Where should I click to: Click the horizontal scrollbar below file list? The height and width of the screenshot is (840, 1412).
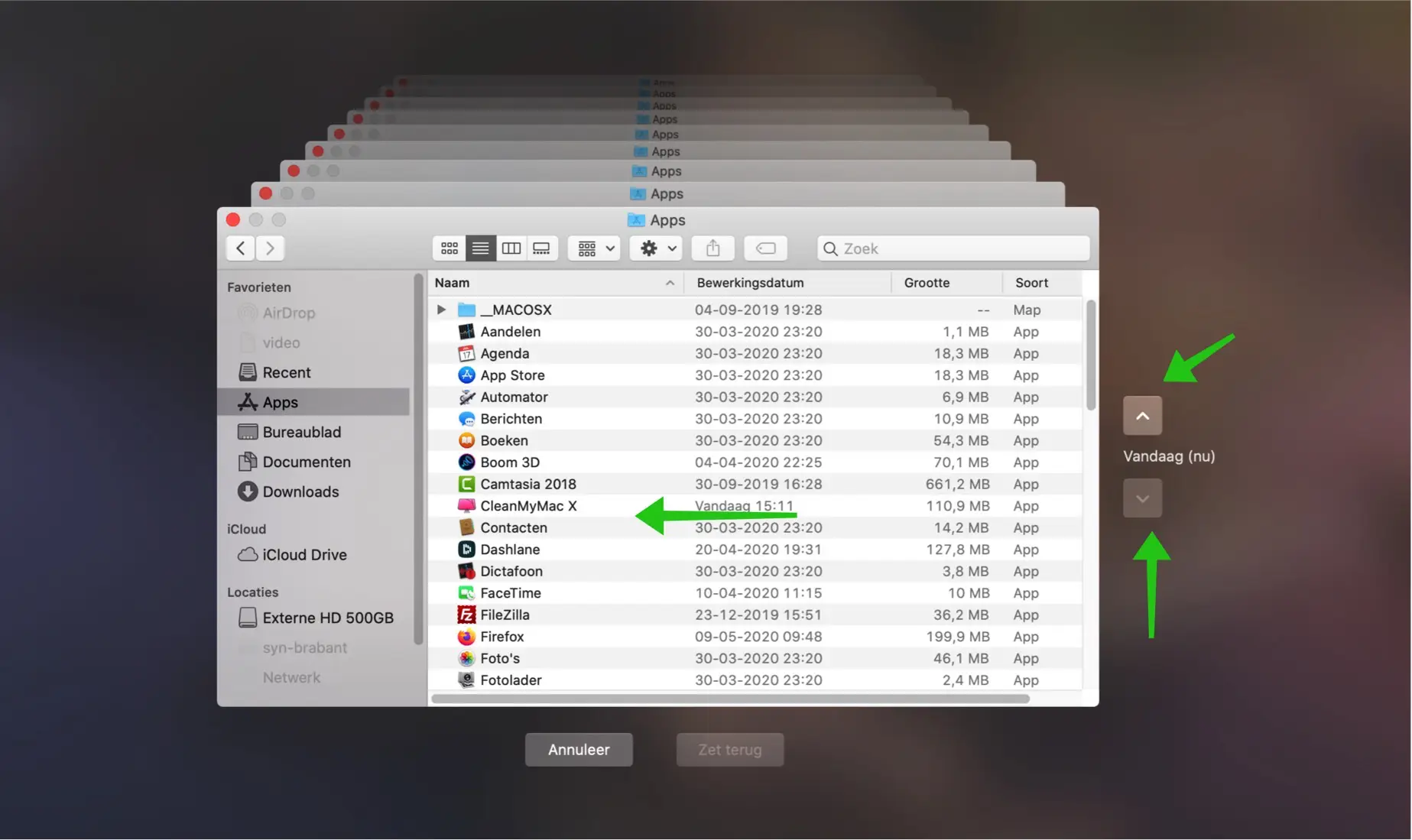click(x=730, y=699)
